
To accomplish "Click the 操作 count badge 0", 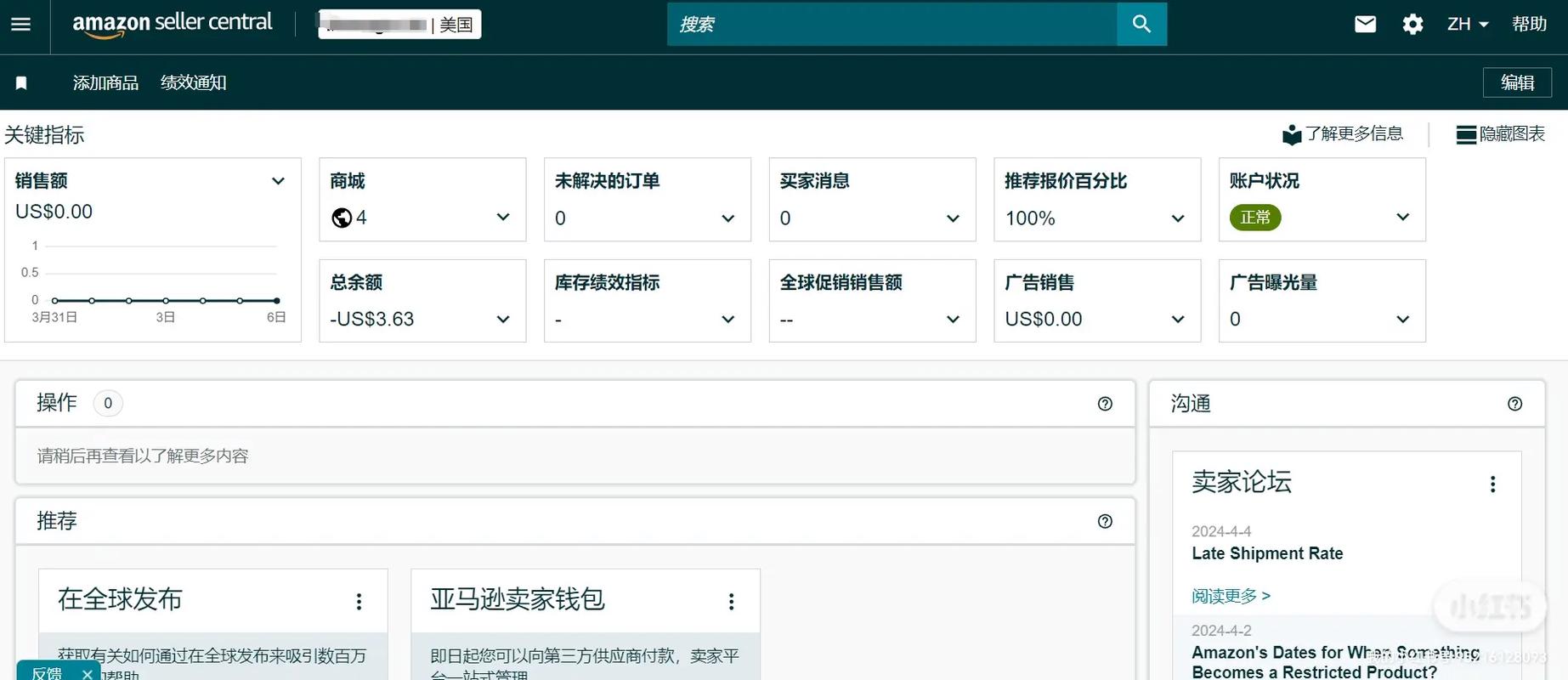I will [x=108, y=403].
